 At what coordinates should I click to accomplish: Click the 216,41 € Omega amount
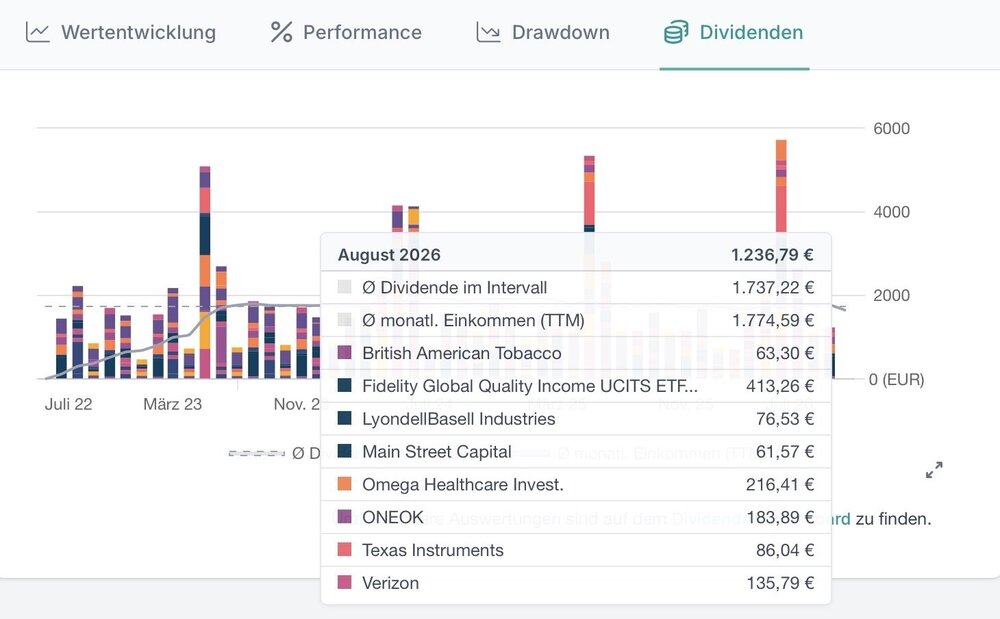(x=780, y=484)
